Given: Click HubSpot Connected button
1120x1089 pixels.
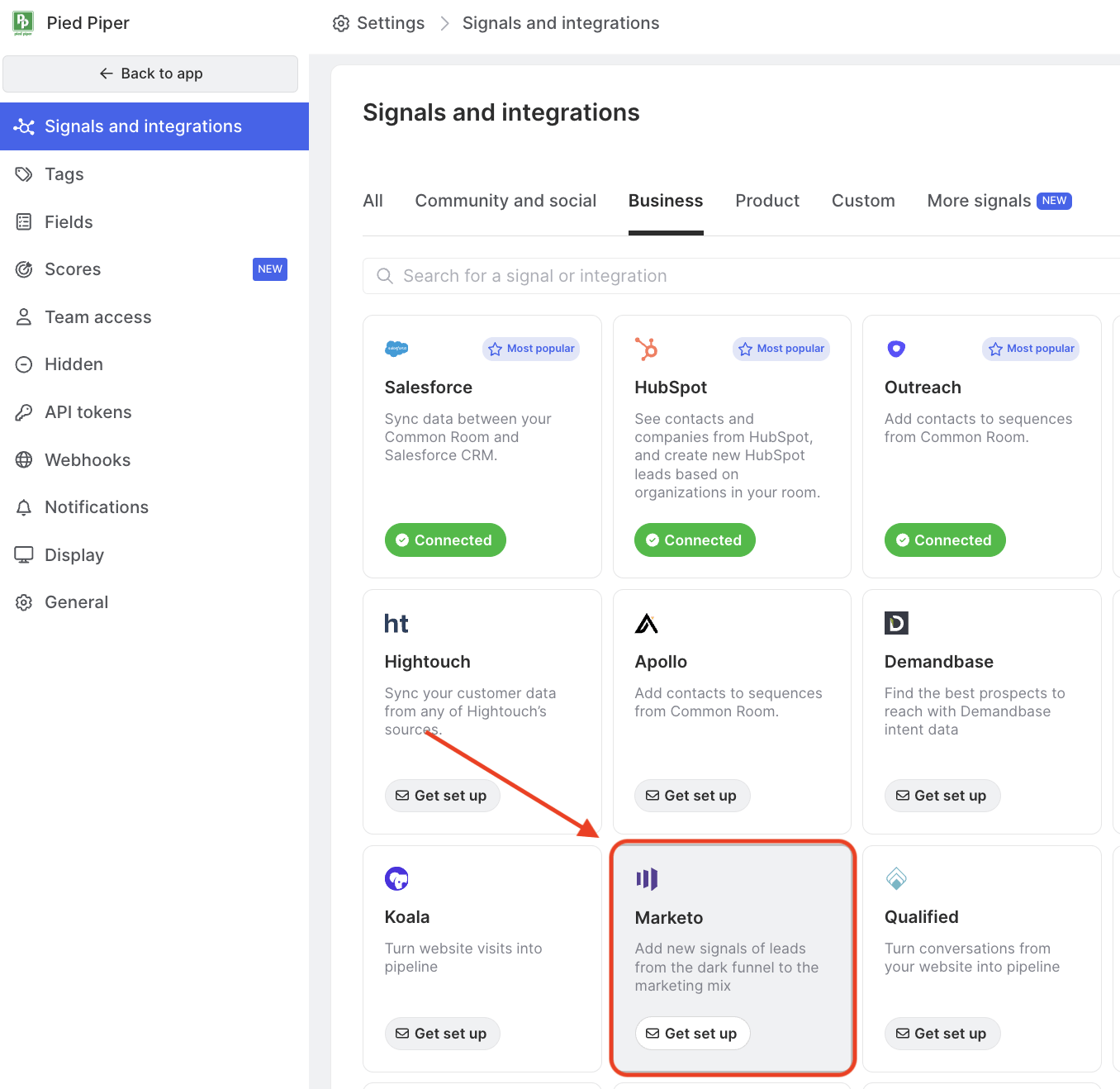Looking at the screenshot, I should coord(695,540).
